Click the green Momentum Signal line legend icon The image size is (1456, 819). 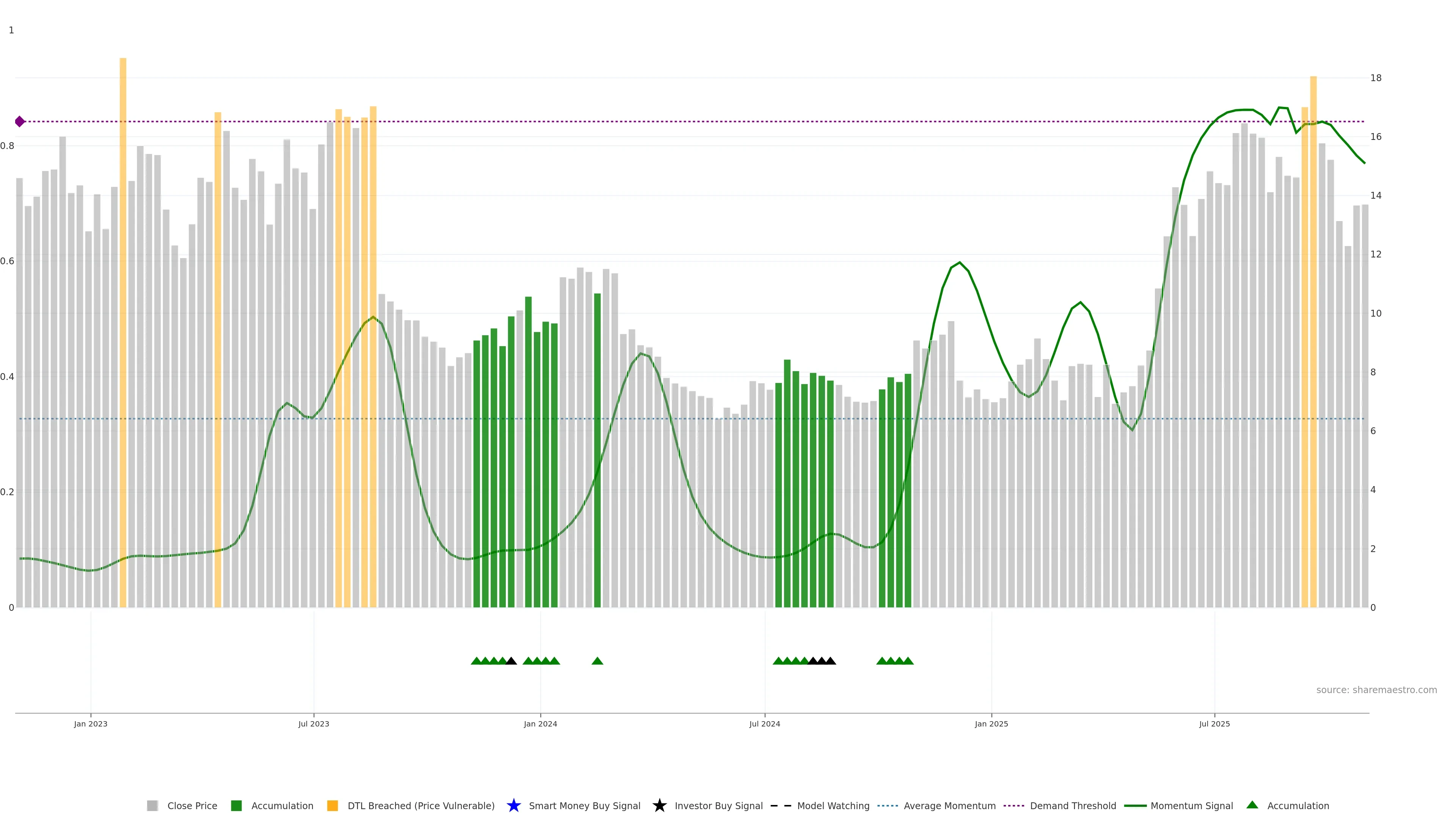1135,805
